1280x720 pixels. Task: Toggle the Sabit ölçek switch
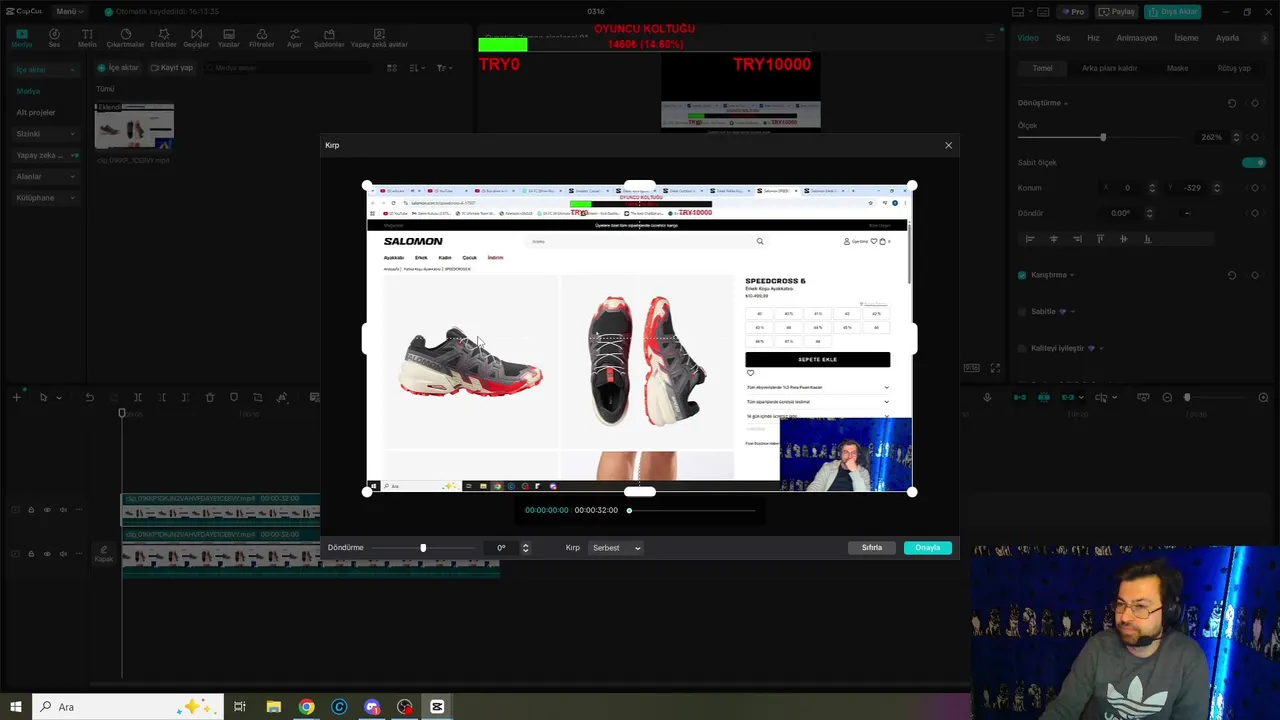click(1253, 162)
